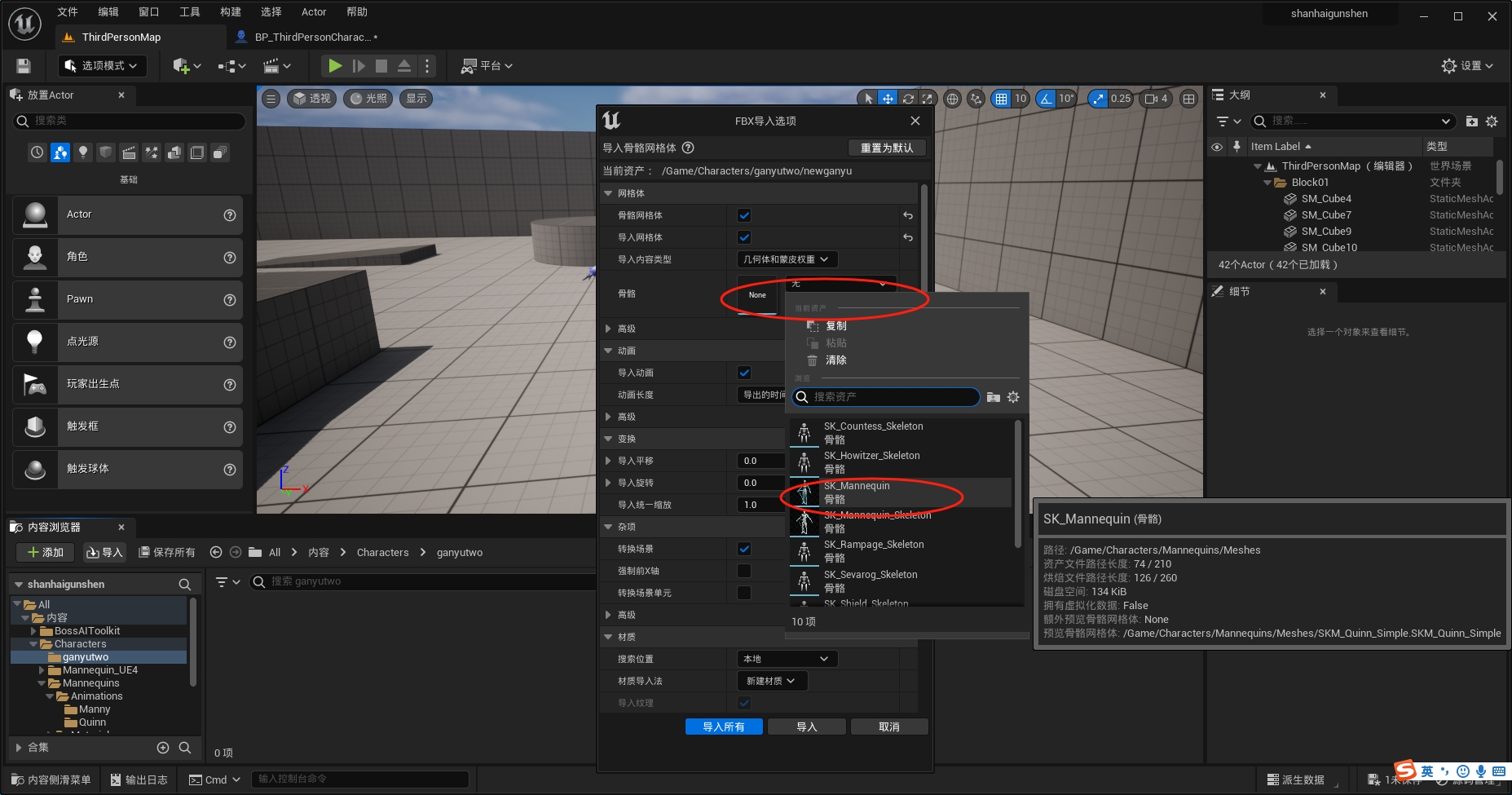
Task: Activate the Translate (move) gizmo tool
Action: point(888,99)
